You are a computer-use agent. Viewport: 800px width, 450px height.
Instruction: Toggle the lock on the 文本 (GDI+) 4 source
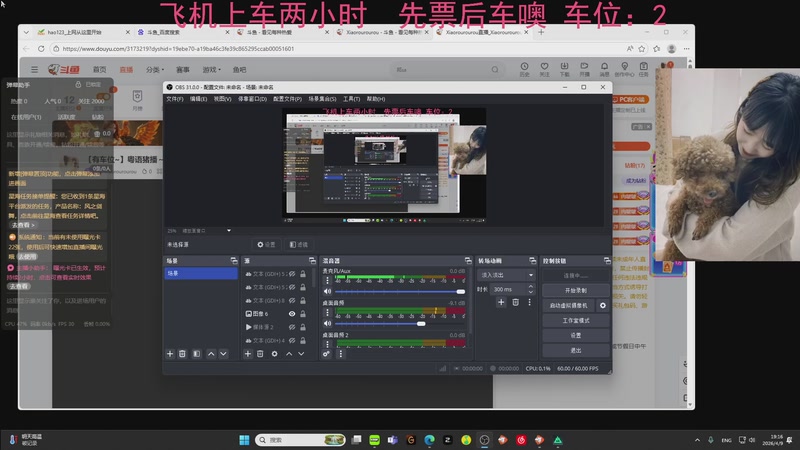tap(303, 340)
